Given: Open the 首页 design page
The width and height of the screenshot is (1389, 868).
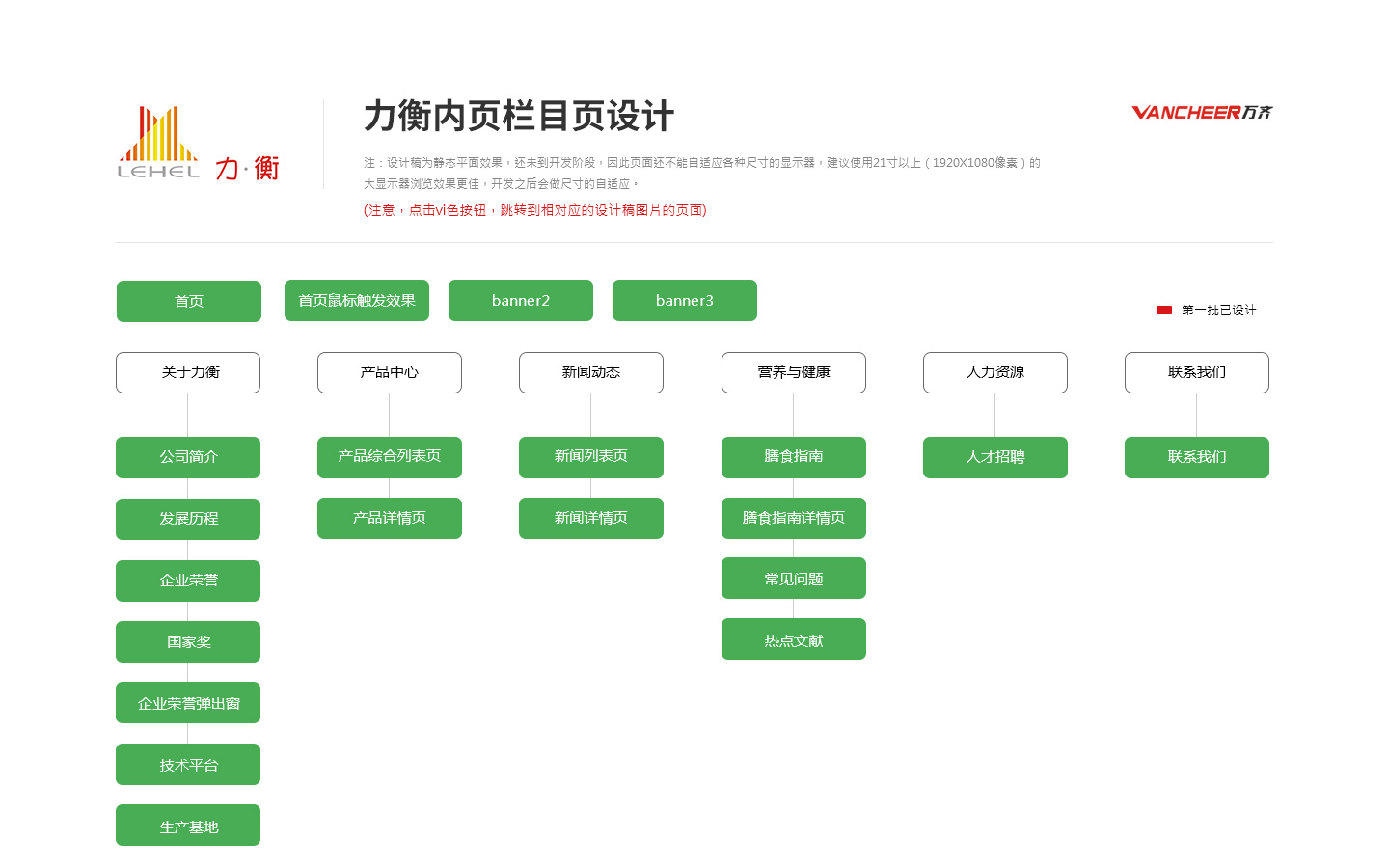Looking at the screenshot, I should tap(189, 301).
